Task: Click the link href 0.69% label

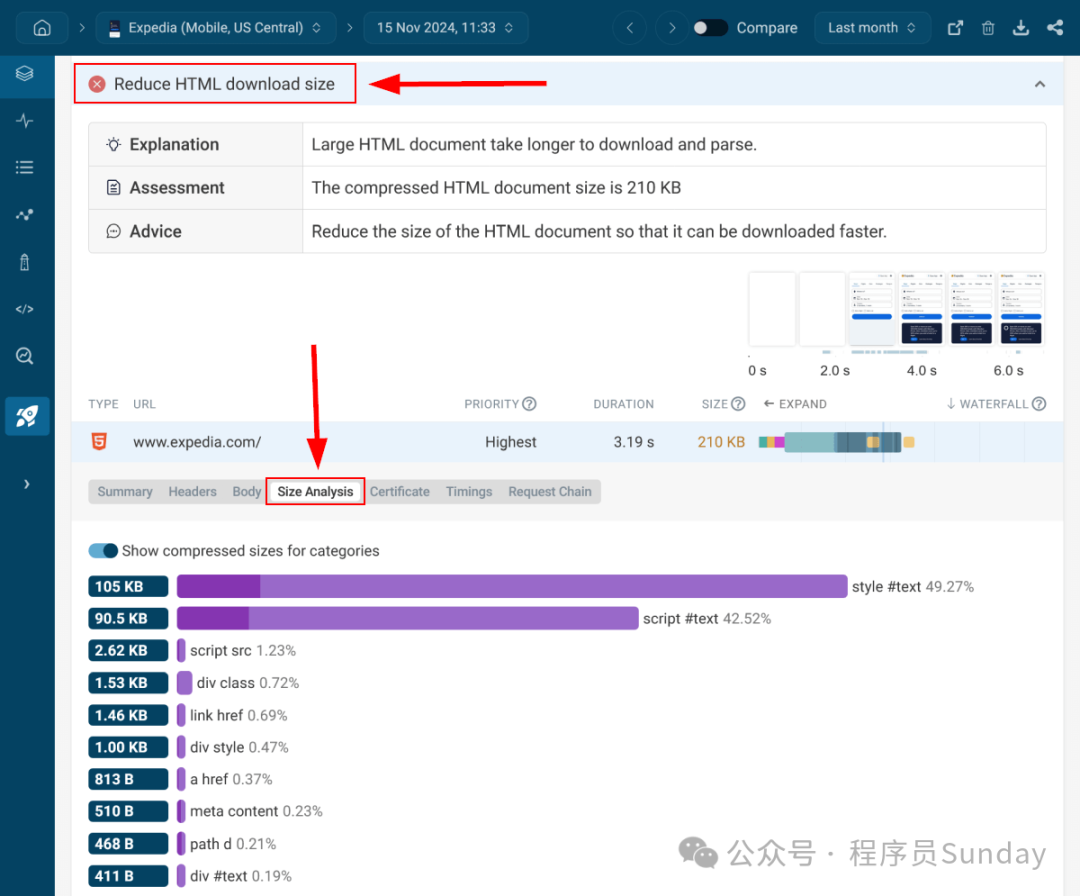Action: [x=238, y=716]
